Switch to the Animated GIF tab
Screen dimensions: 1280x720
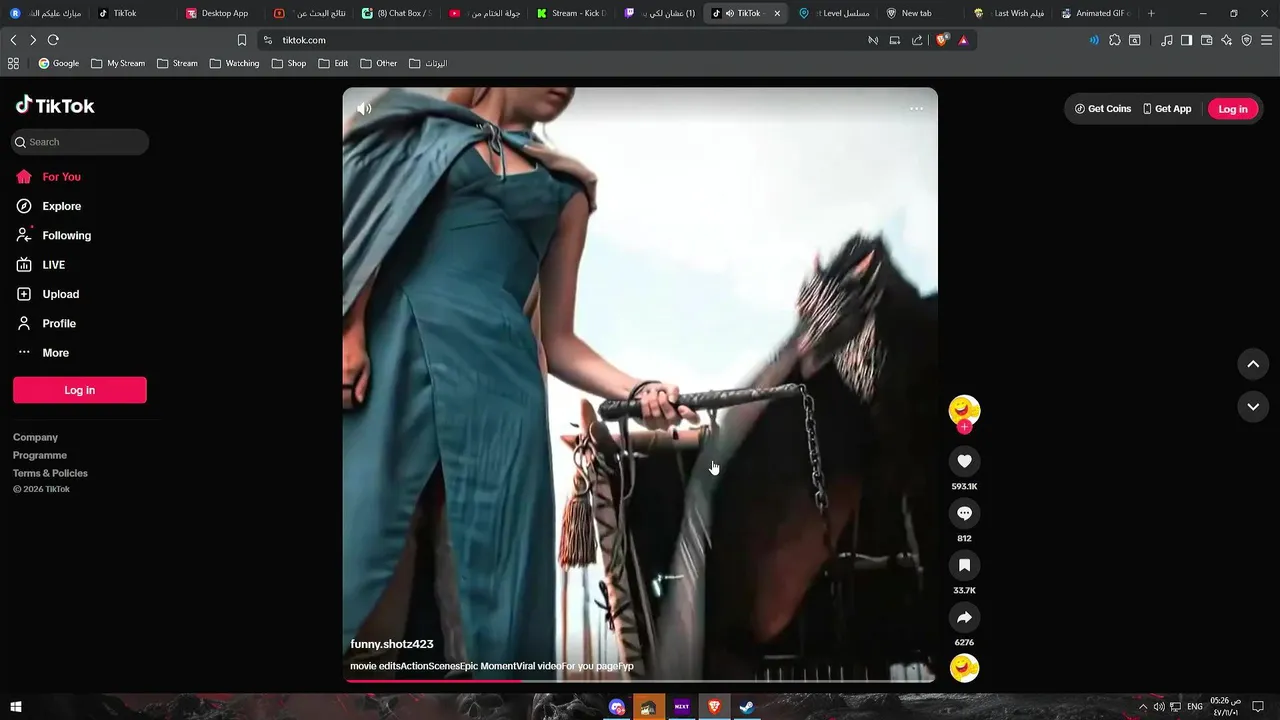(1096, 13)
